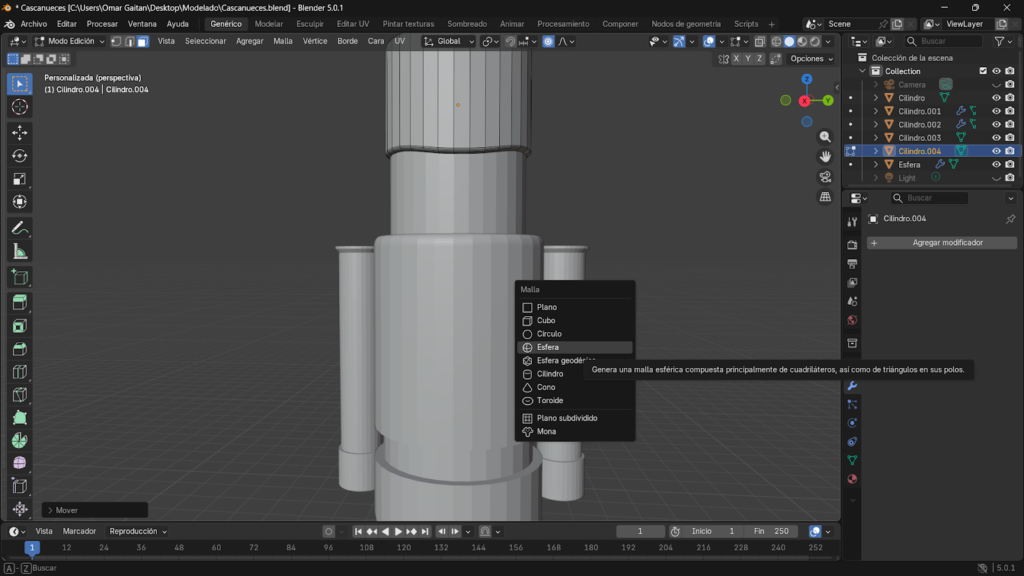
Task: Choose the Rotate tool icon
Action: coord(20,155)
